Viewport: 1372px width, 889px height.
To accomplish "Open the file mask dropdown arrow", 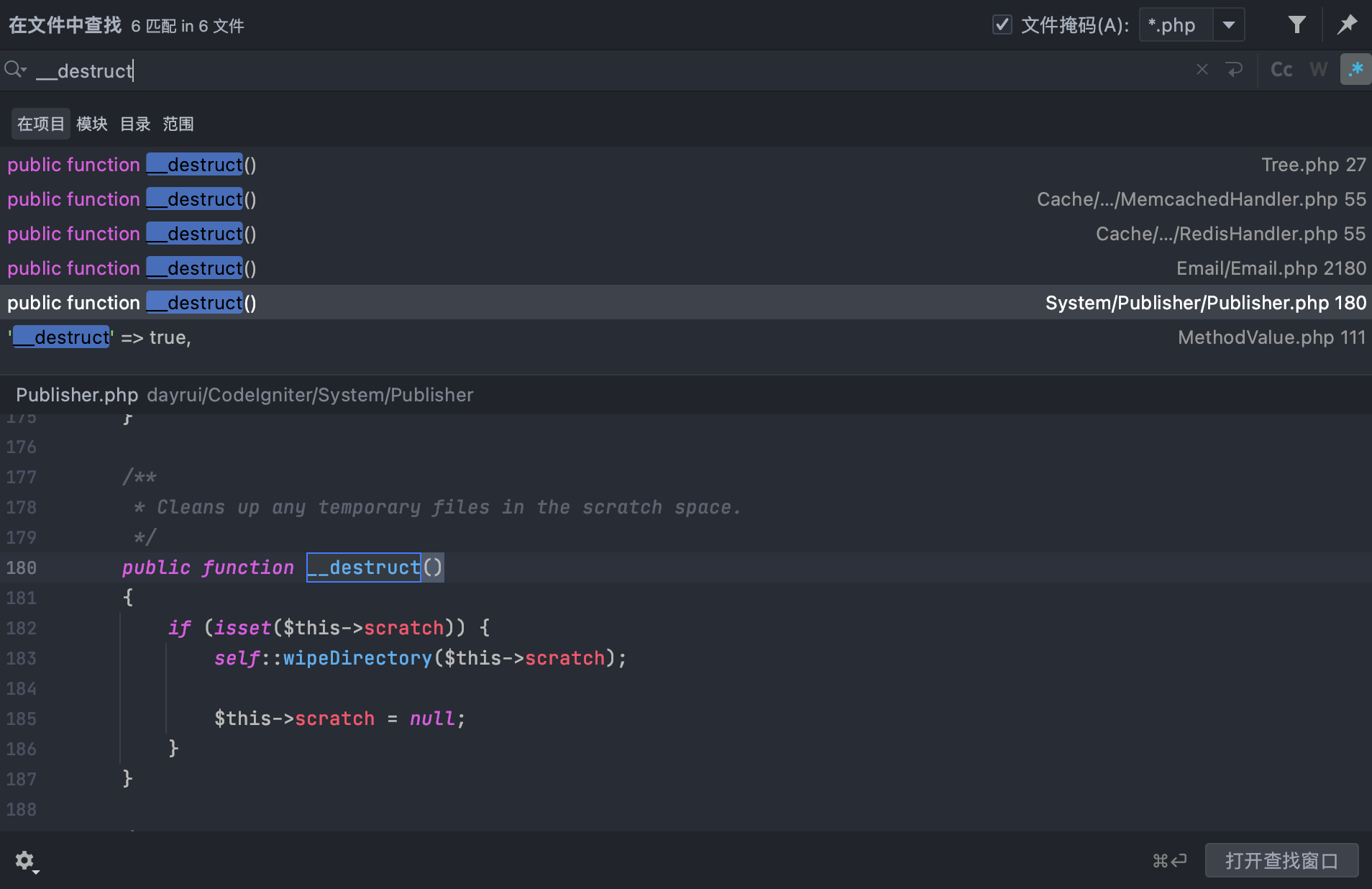I will point(1229,25).
